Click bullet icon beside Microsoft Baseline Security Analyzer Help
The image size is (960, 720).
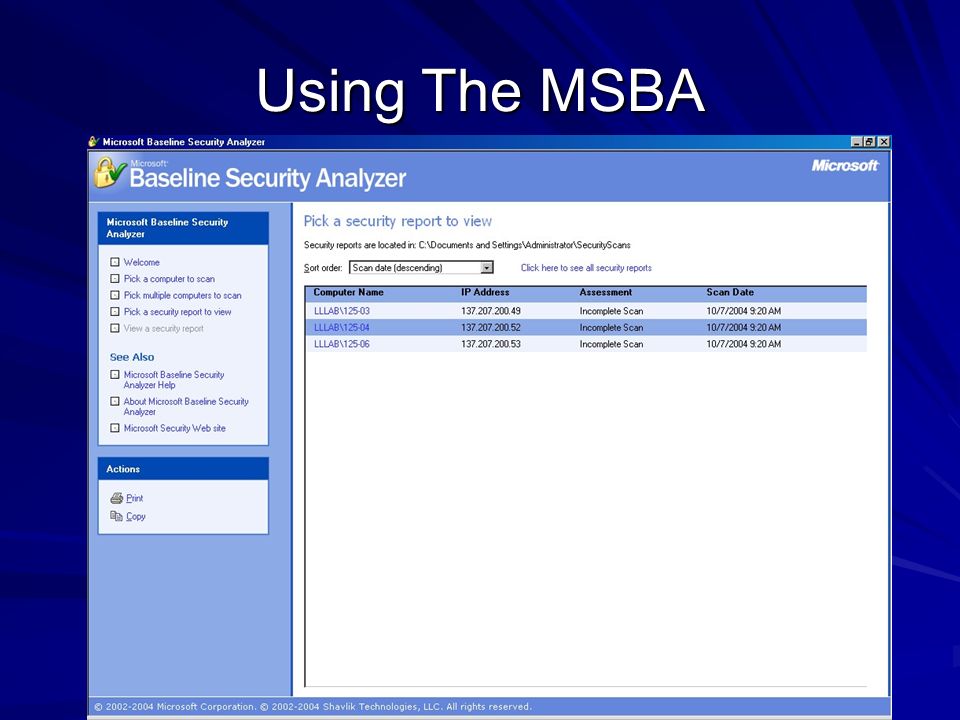(x=114, y=375)
